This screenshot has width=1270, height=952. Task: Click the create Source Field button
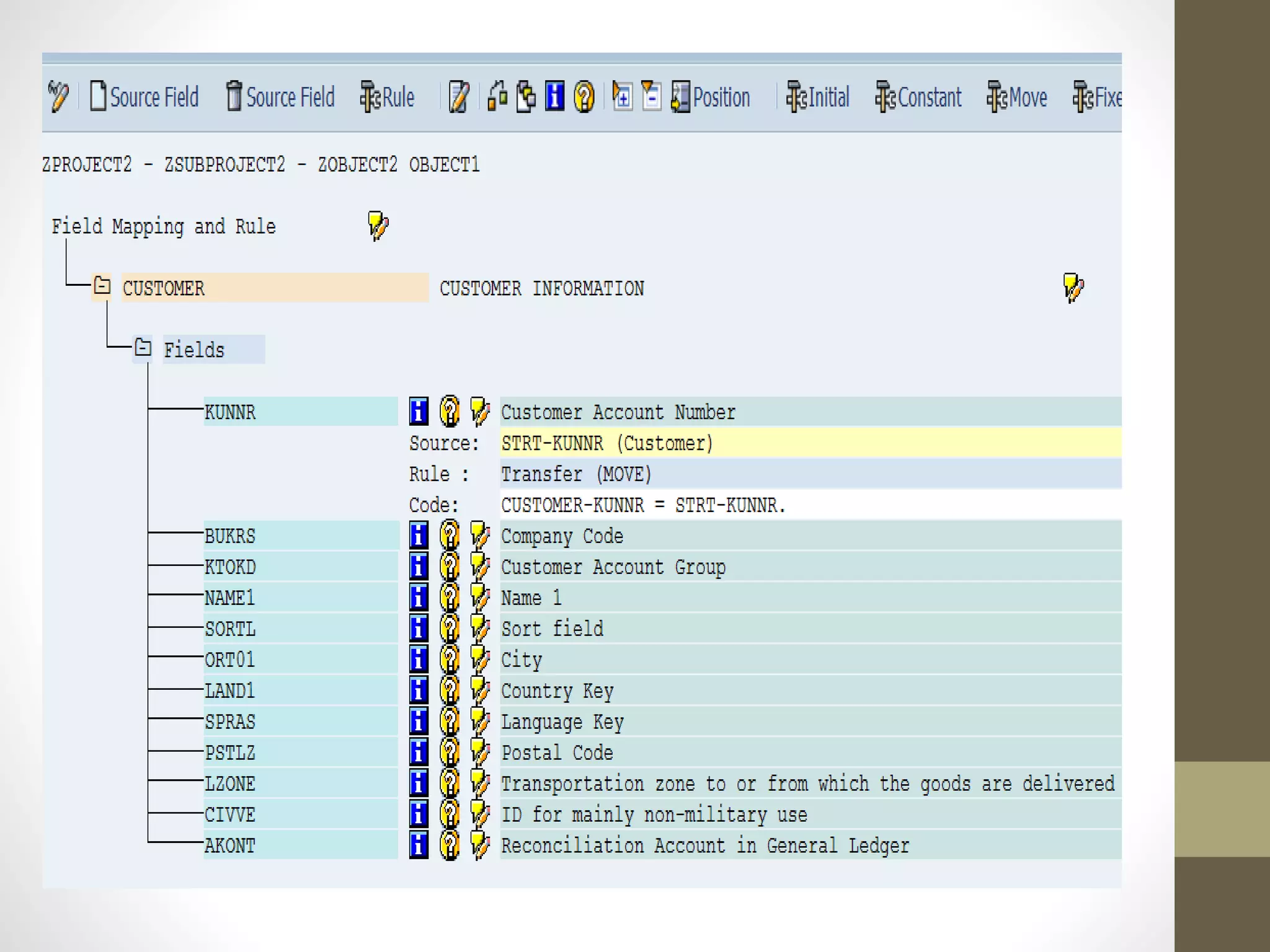click(144, 97)
